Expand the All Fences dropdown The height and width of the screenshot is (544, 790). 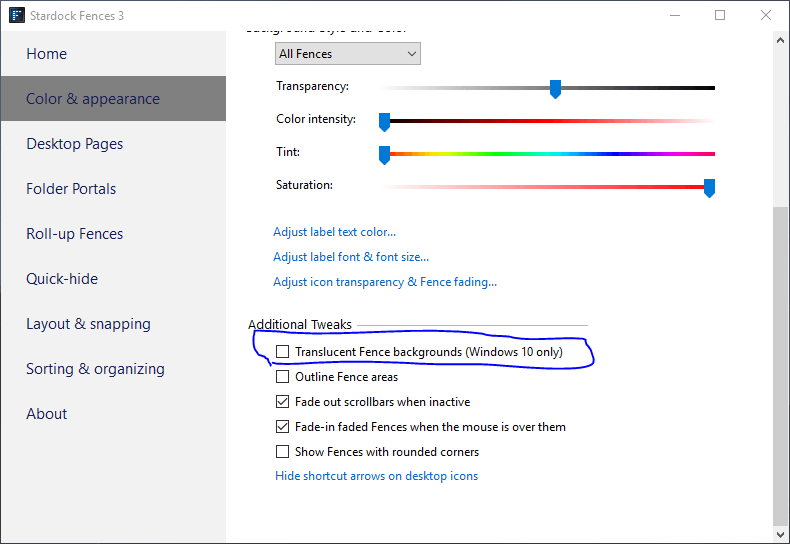pyautogui.click(x=348, y=54)
